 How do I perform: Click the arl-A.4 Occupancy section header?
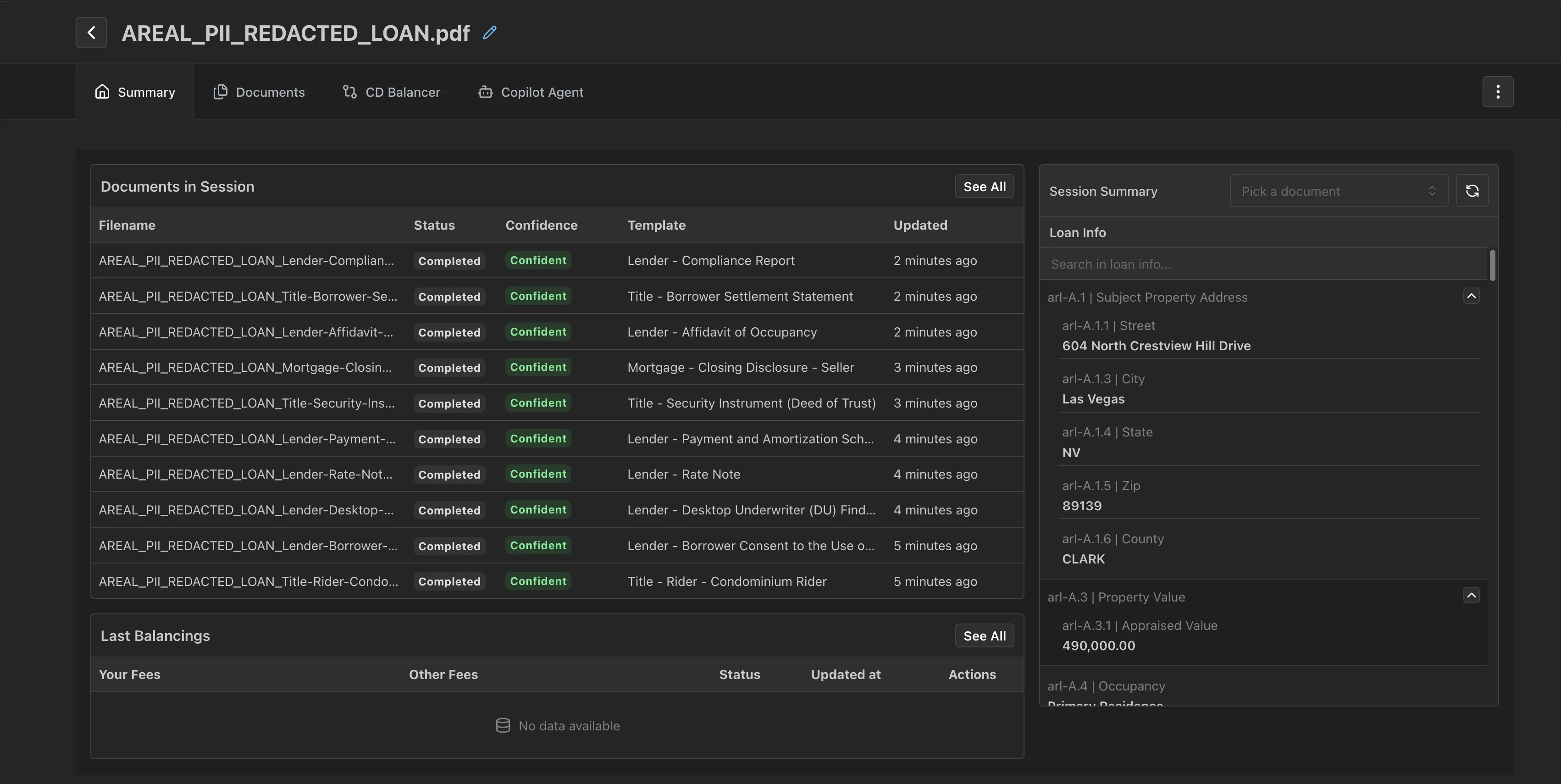[1106, 686]
